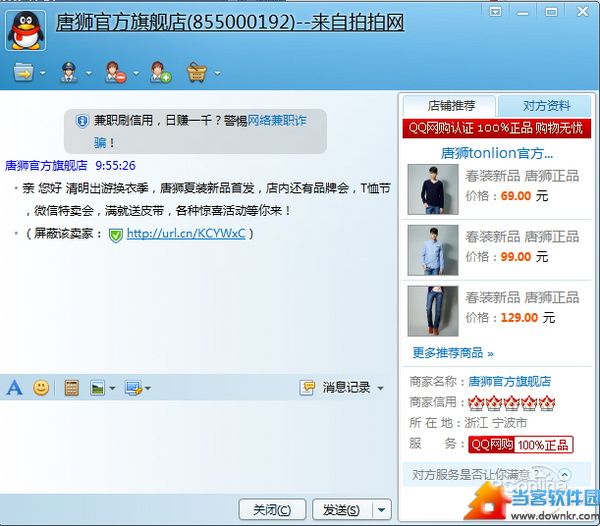Open the jeans product thumbnail
600x526 pixels.
[x=433, y=311]
